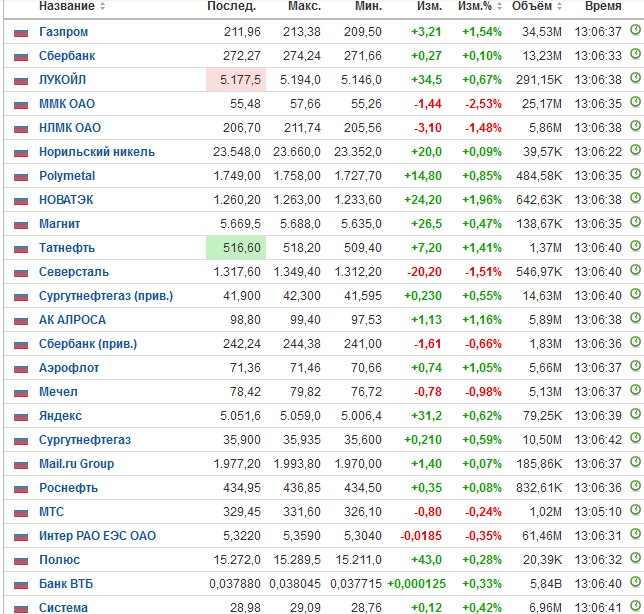The width and height of the screenshot is (644, 614).
Task: Click the clock icon in the Полюс row
Action: tap(635, 558)
